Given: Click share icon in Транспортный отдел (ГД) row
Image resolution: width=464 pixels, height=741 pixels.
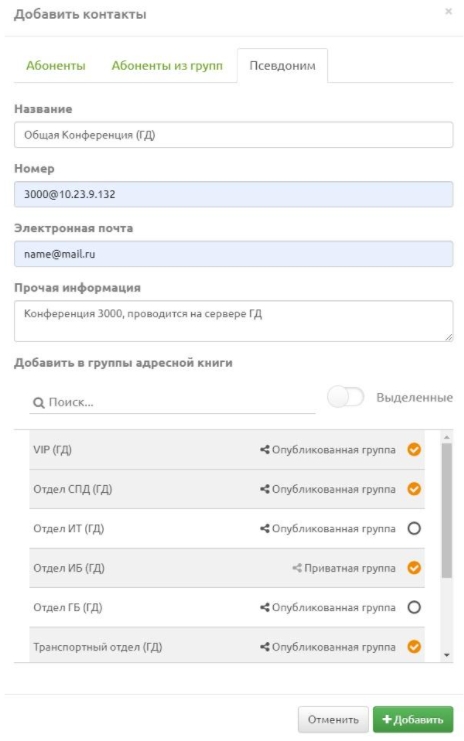Looking at the screenshot, I should (265, 646).
